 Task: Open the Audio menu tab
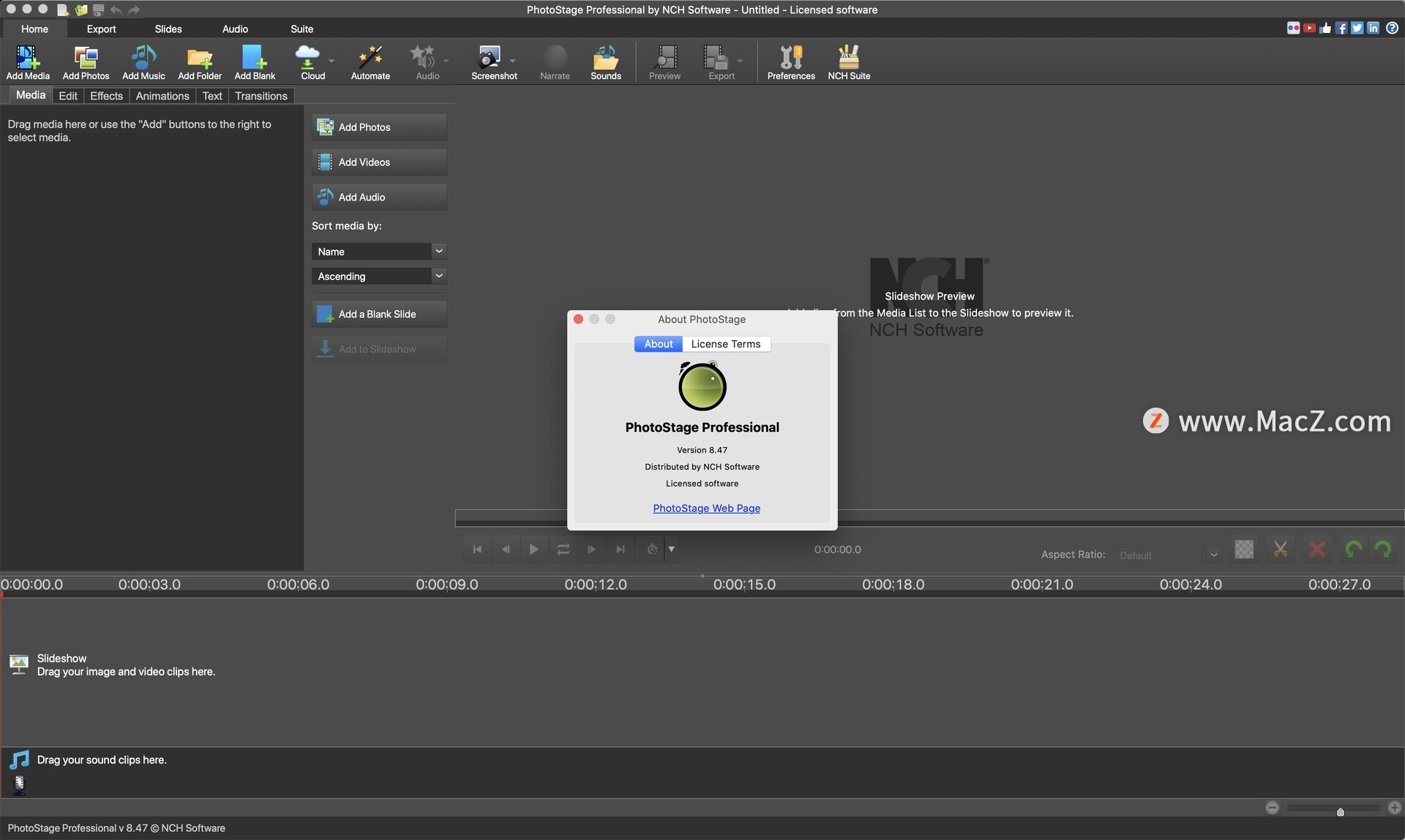click(x=235, y=29)
